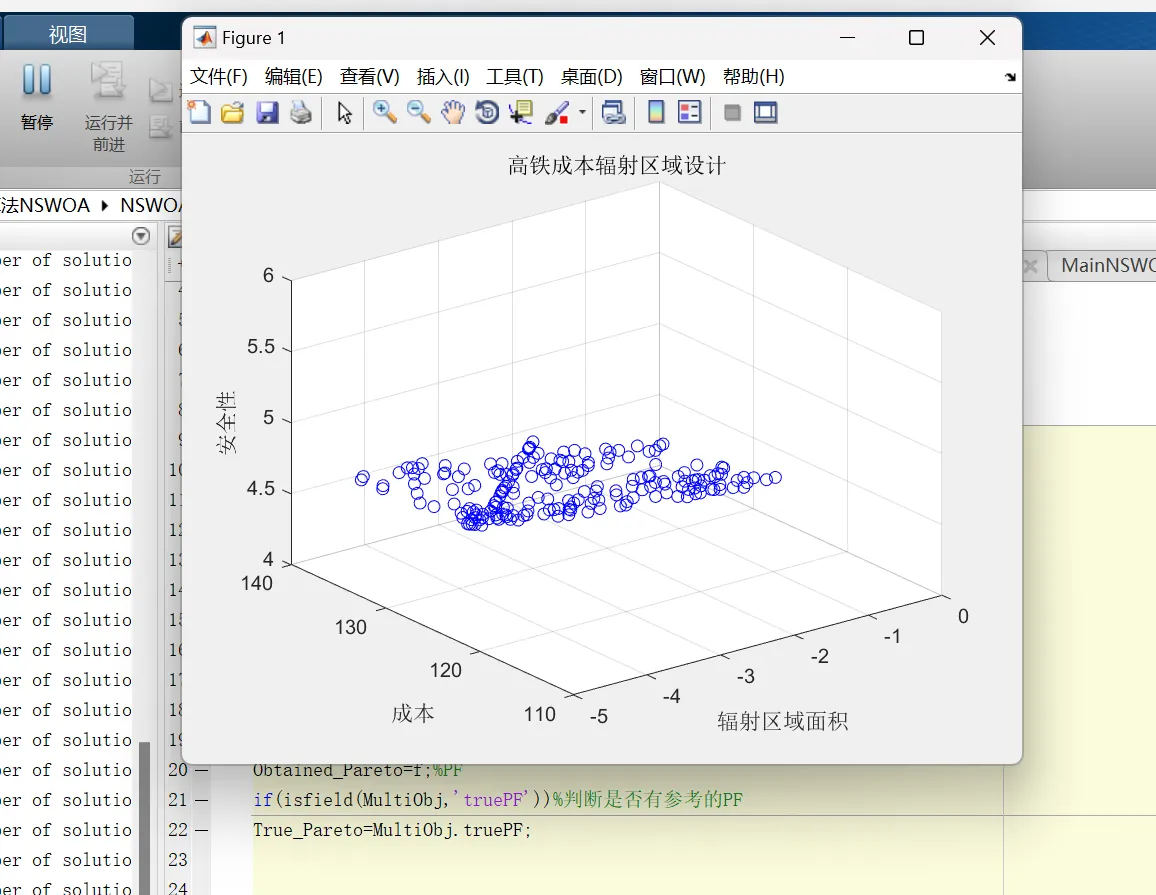This screenshot has height=895, width=1156.
Task: Click the New Figure icon
Action: pos(199,113)
